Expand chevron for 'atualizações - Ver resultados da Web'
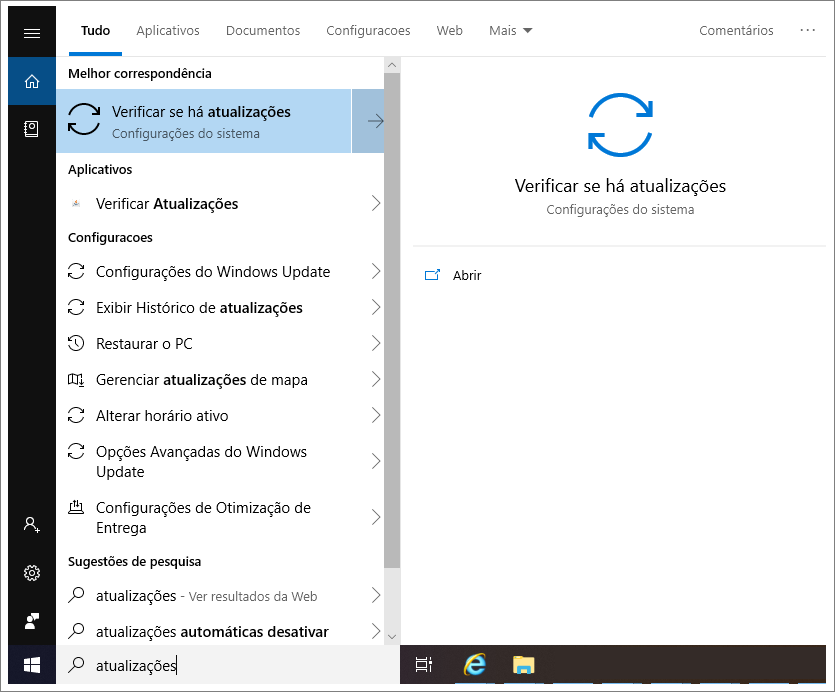This screenshot has height=692, width=835. [376, 595]
